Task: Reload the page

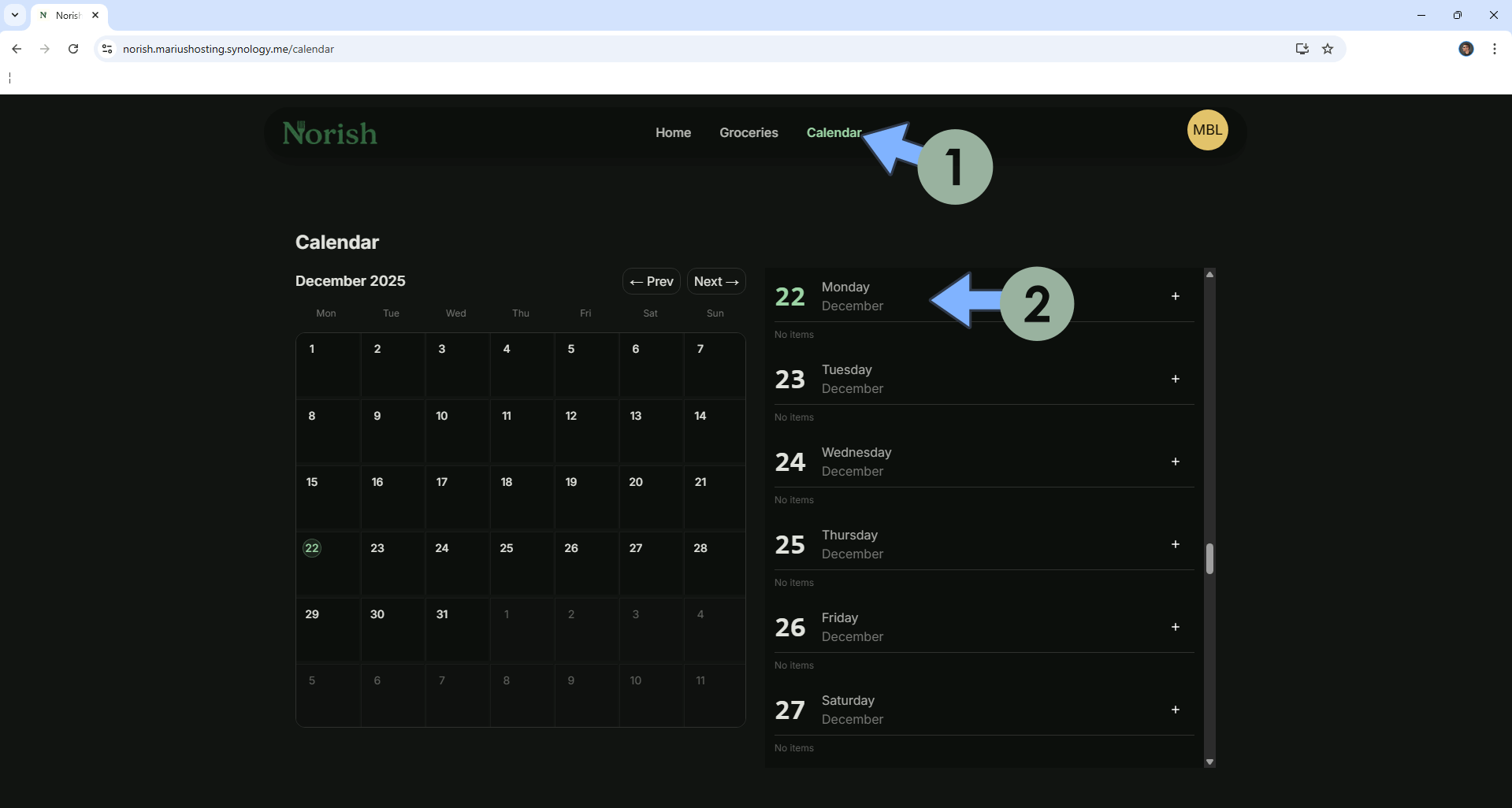Action: tap(73, 49)
